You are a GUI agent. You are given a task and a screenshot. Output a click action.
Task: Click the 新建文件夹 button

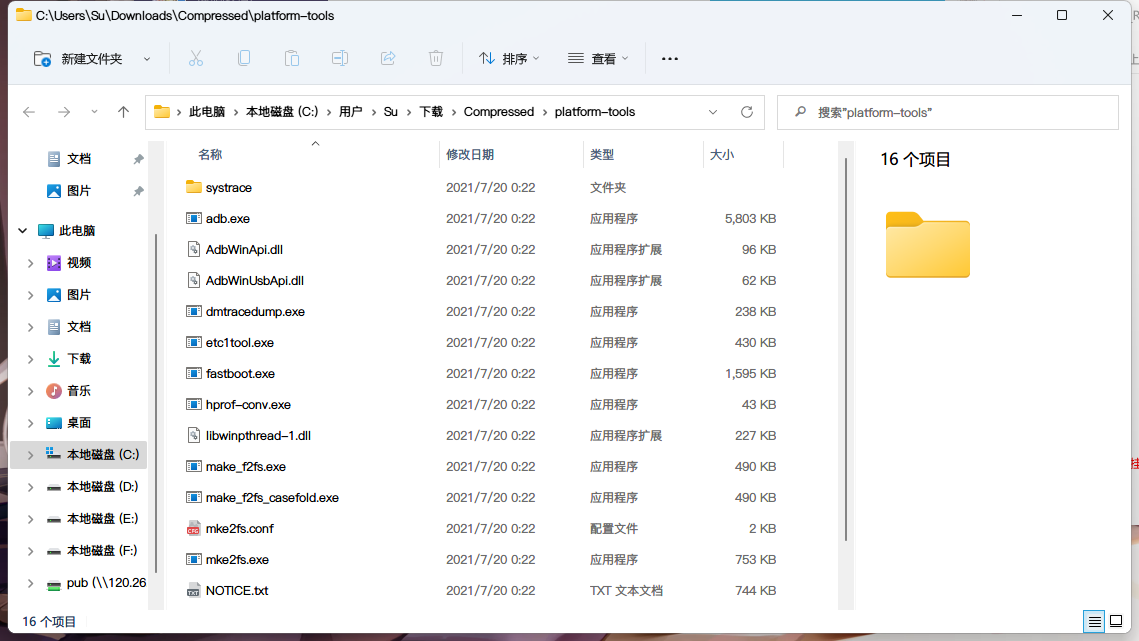point(78,59)
